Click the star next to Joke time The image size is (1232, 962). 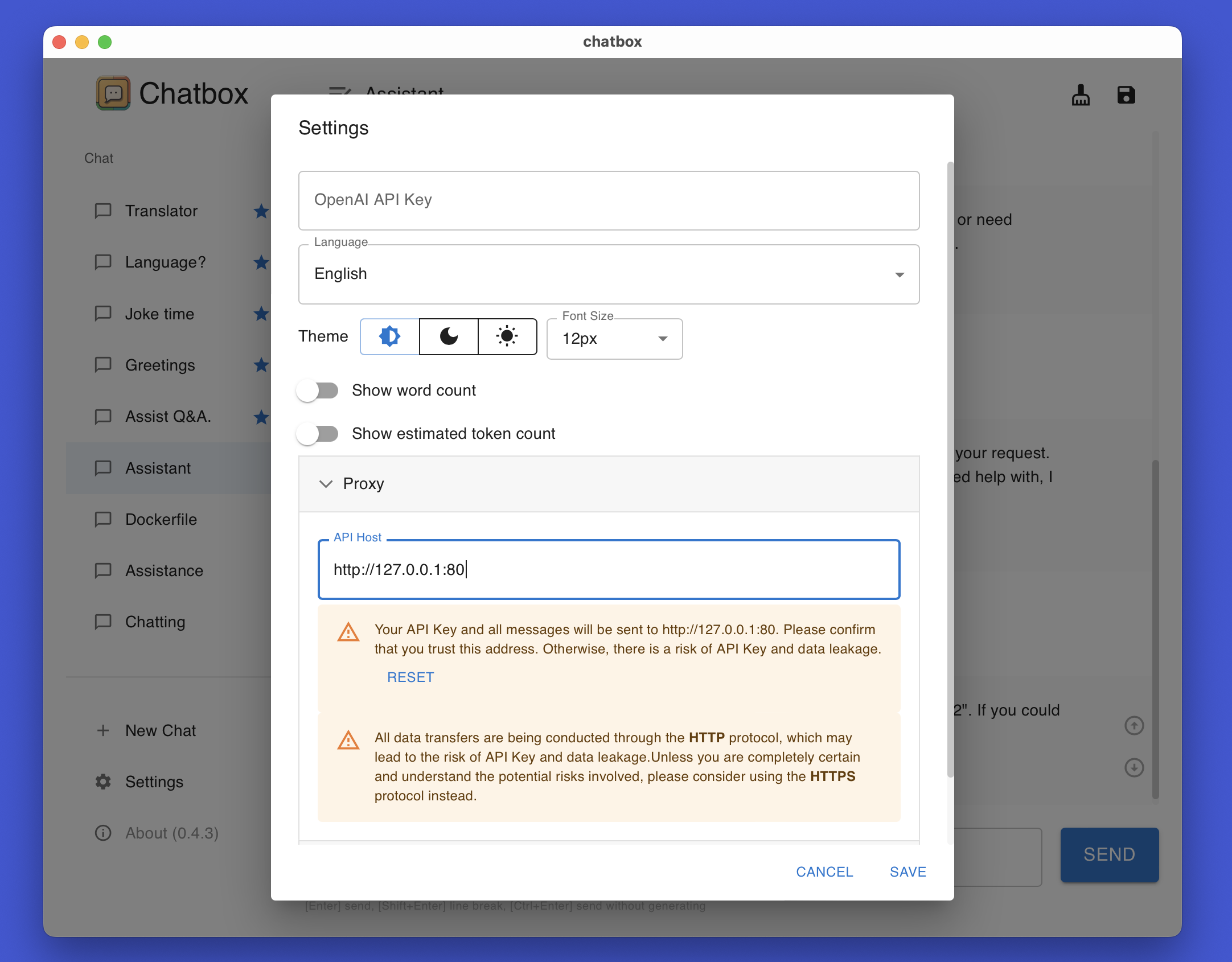click(261, 314)
